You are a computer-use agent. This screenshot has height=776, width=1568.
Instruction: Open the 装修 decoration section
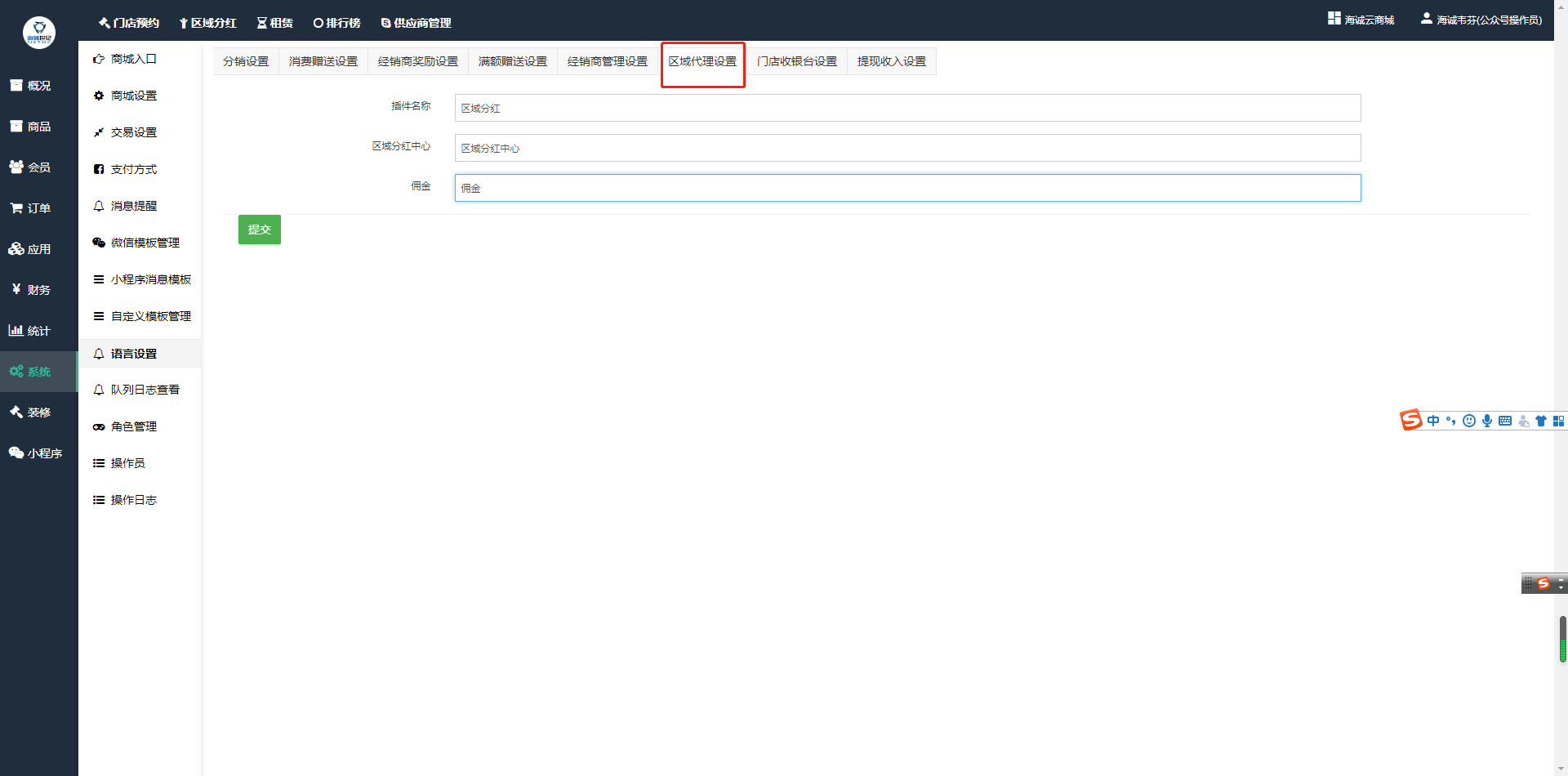coord(30,413)
